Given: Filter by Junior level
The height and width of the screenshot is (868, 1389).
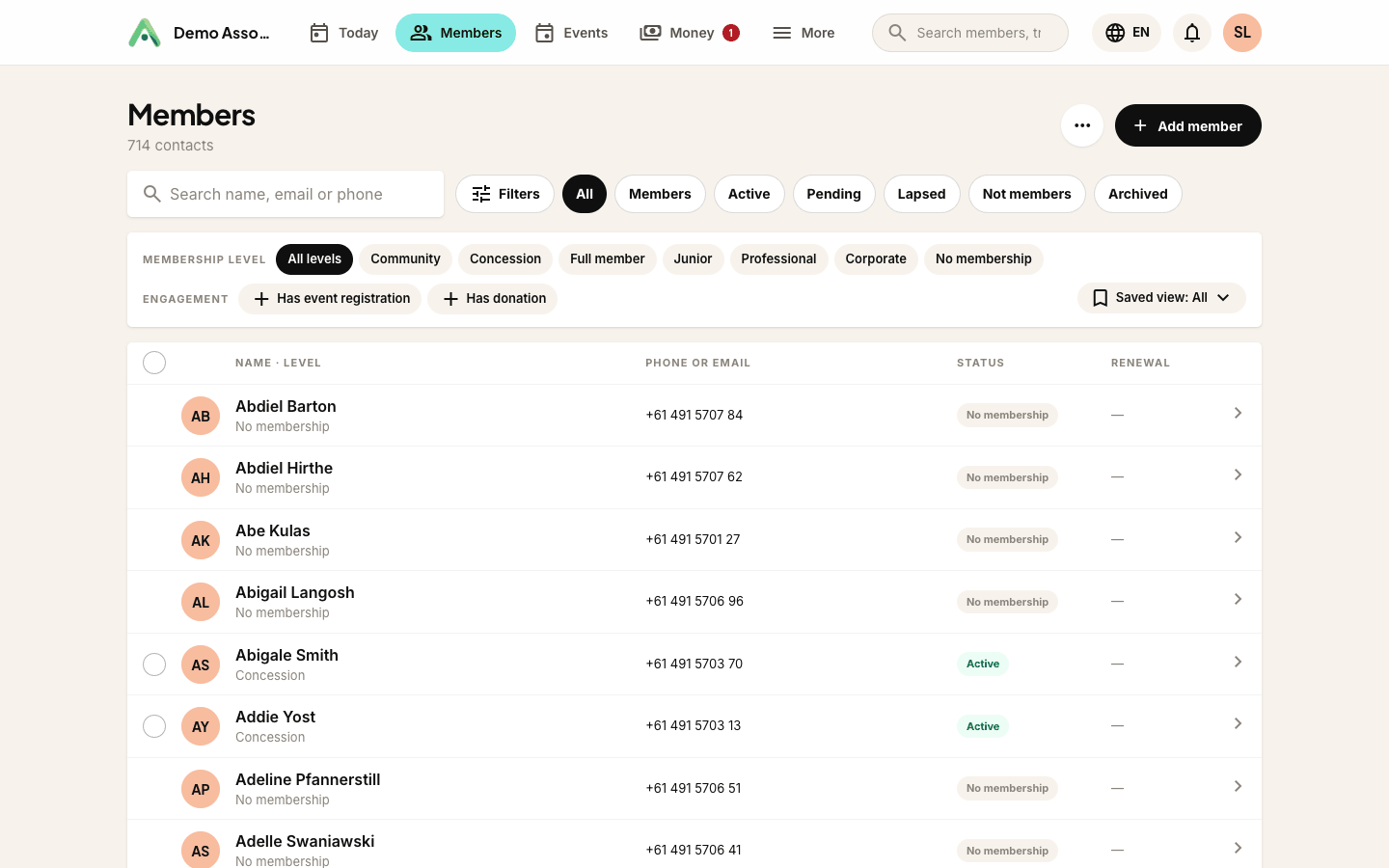Looking at the screenshot, I should (x=693, y=259).
